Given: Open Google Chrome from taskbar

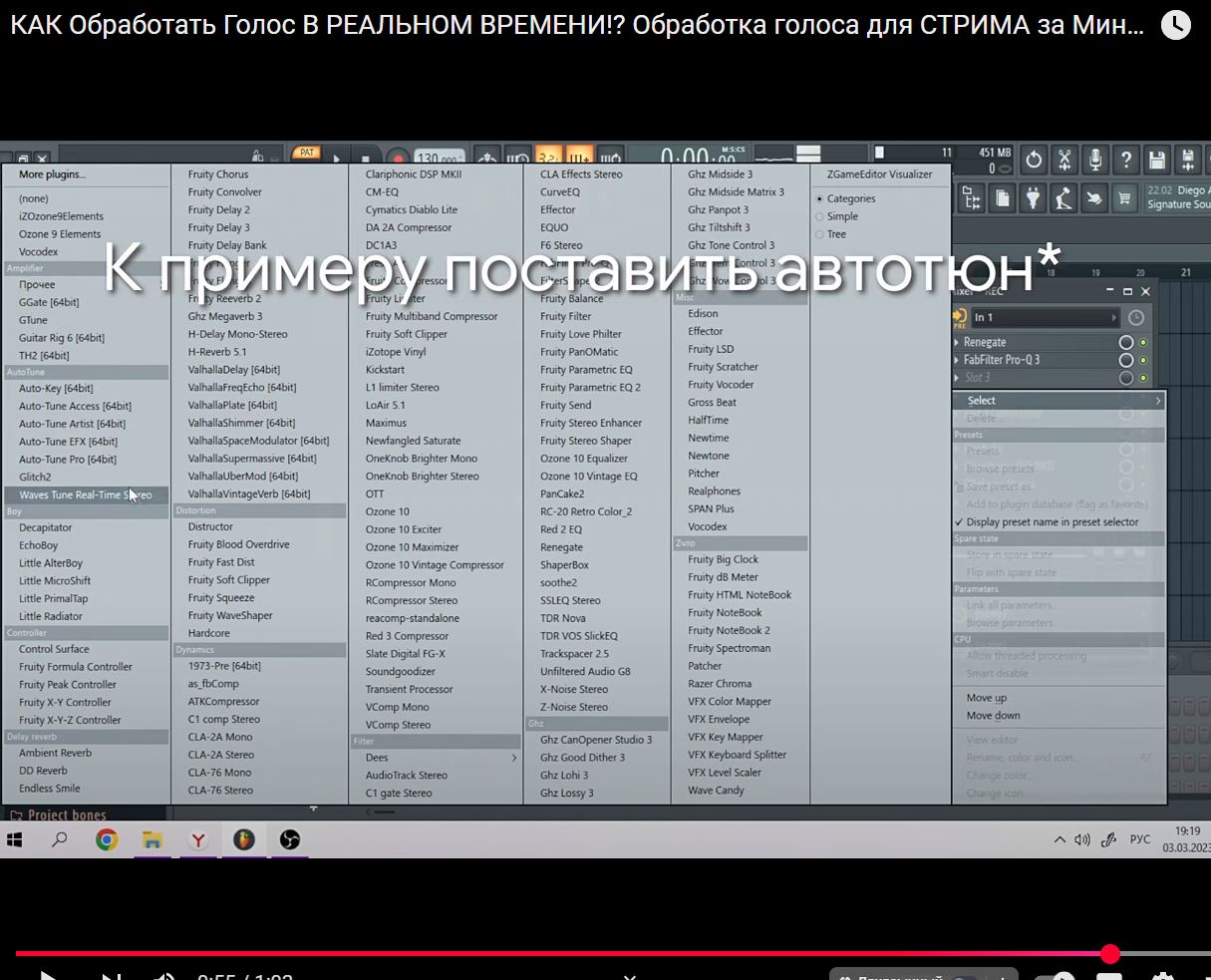Looking at the screenshot, I should (107, 840).
